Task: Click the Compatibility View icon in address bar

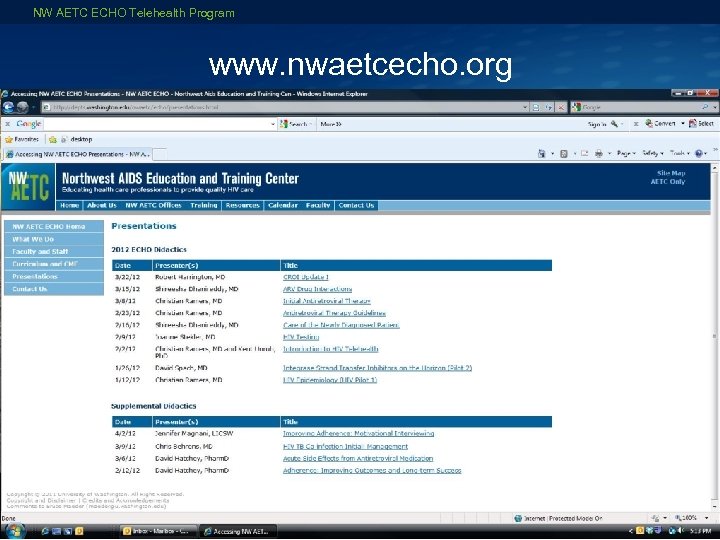Action: click(x=536, y=107)
